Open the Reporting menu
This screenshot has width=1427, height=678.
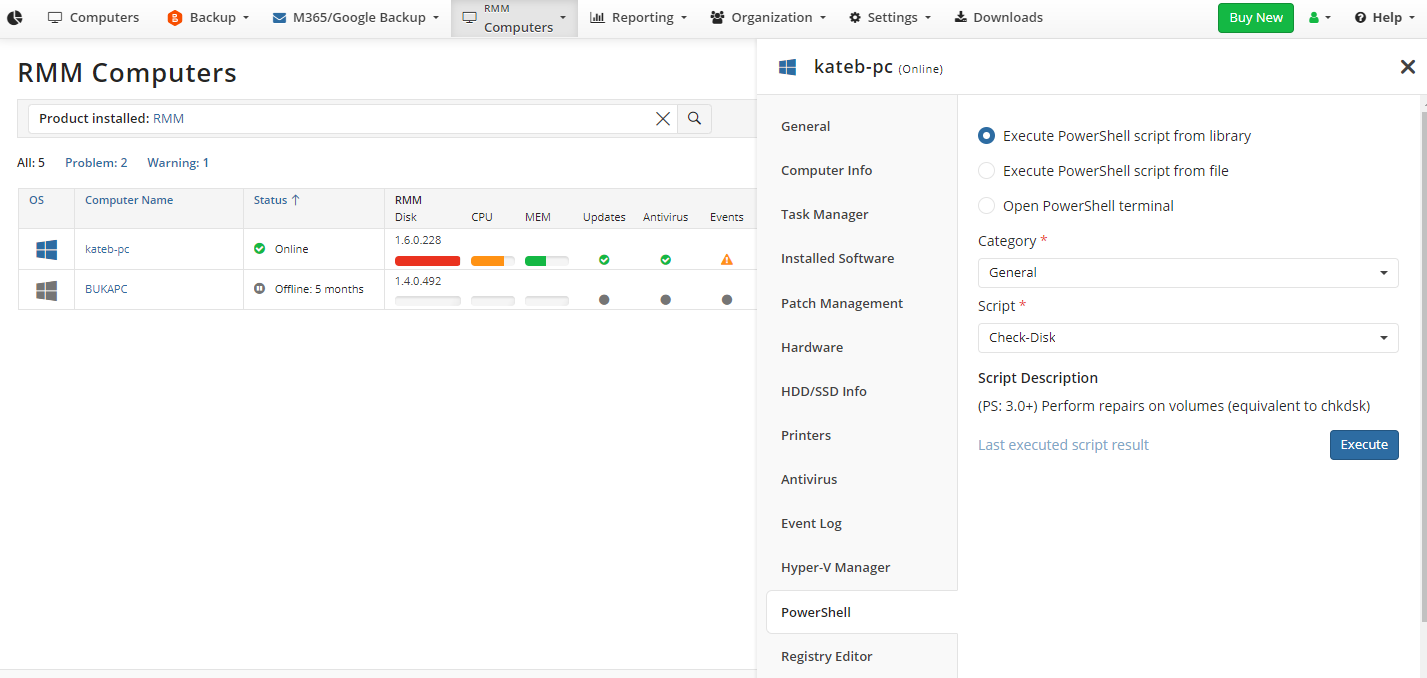pyautogui.click(x=638, y=17)
